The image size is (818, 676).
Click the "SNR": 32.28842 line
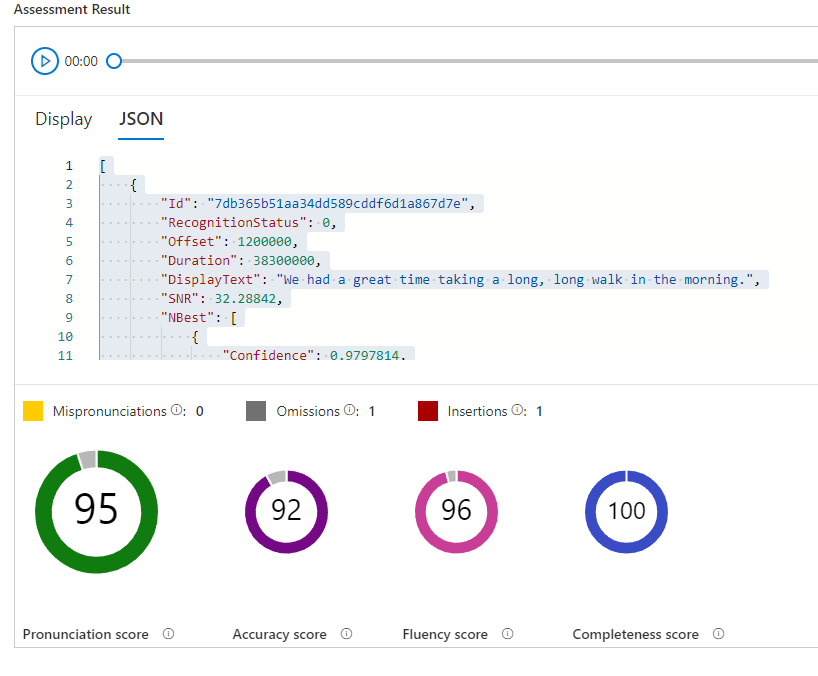click(x=221, y=298)
